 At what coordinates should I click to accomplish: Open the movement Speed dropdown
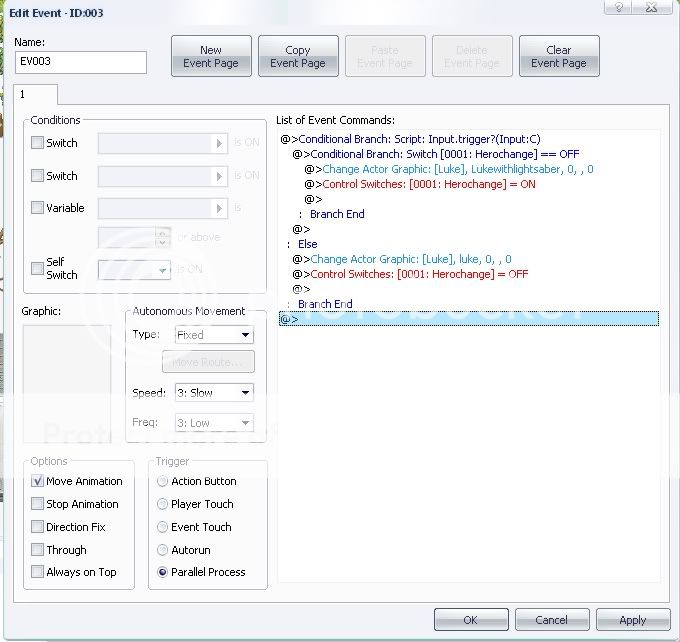point(213,393)
